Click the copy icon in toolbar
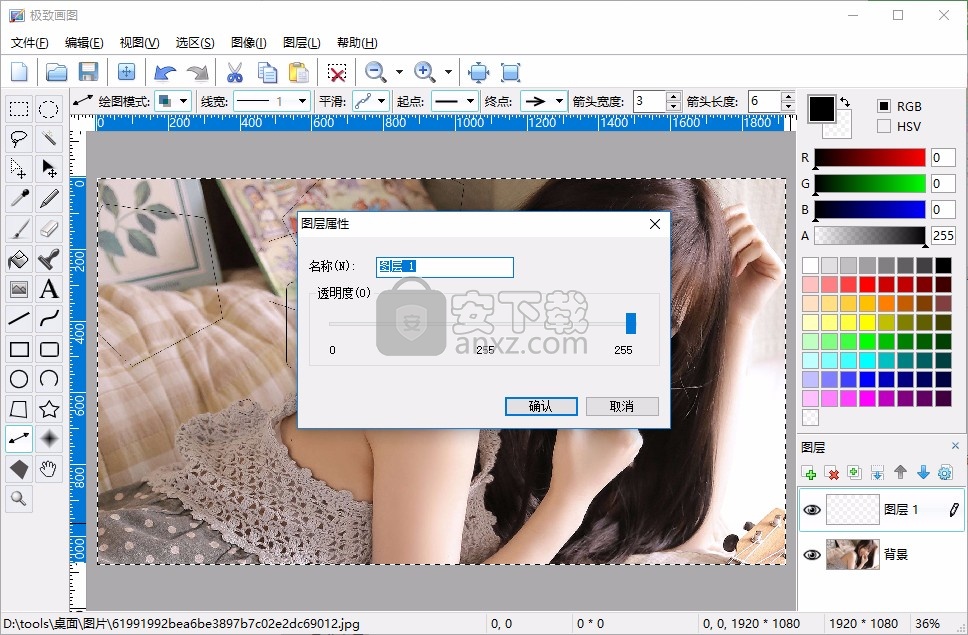 [267, 72]
